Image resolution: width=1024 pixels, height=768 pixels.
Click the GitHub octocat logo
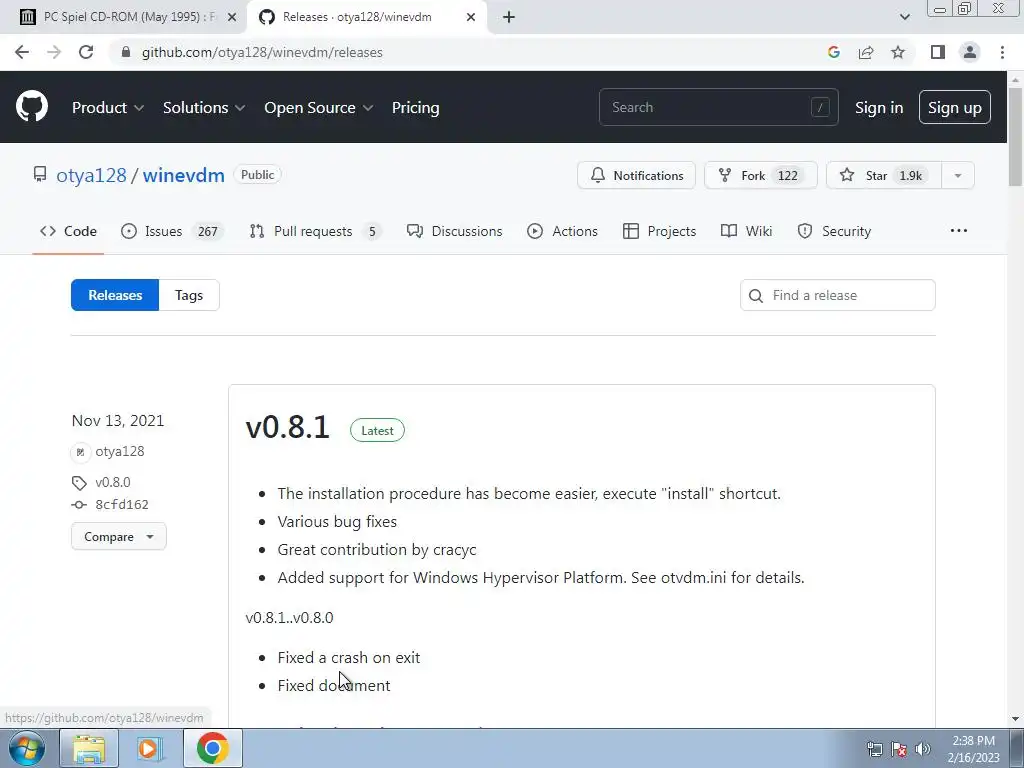tap(32, 107)
